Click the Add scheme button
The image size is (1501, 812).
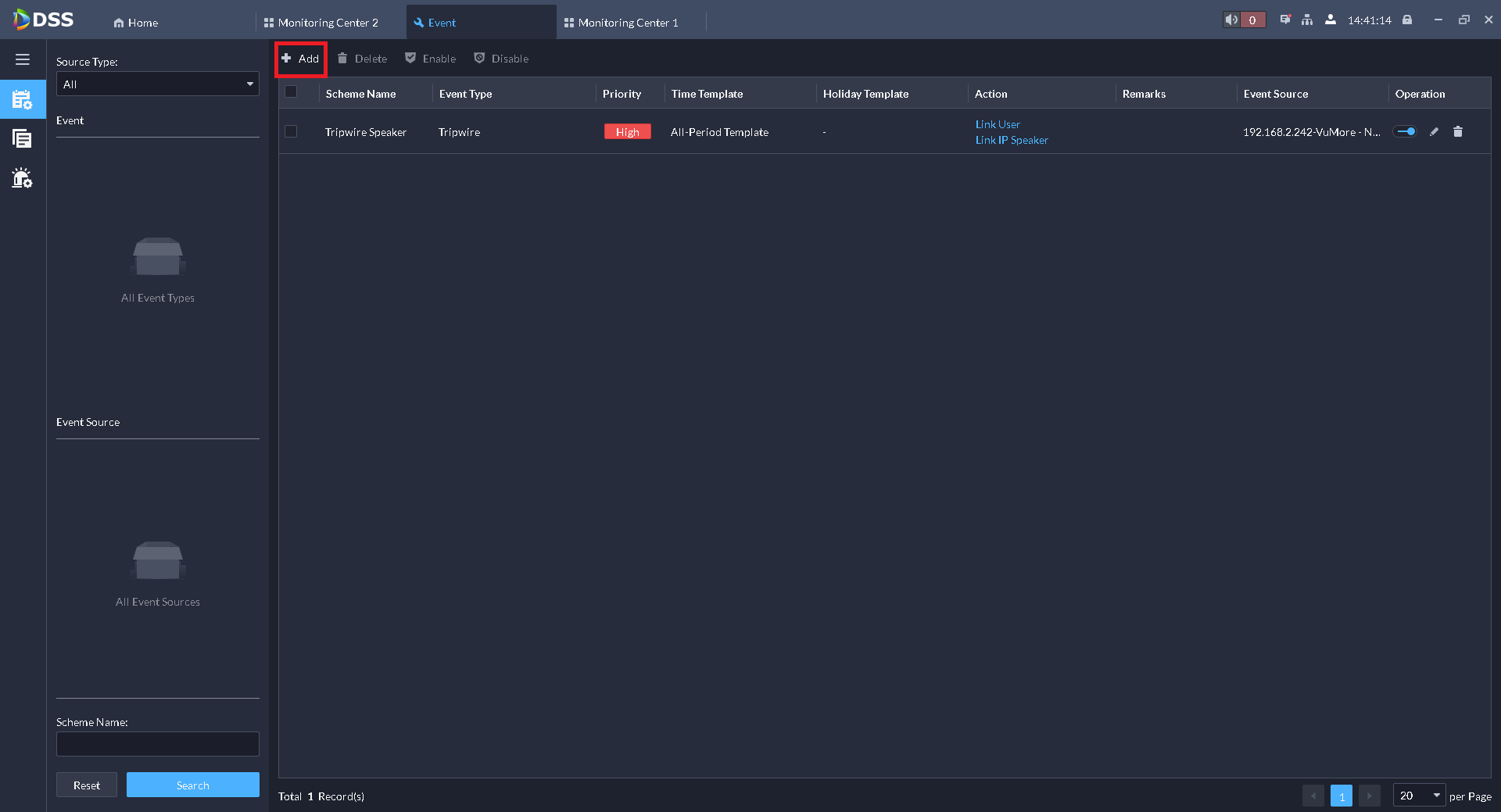pyautogui.click(x=301, y=59)
